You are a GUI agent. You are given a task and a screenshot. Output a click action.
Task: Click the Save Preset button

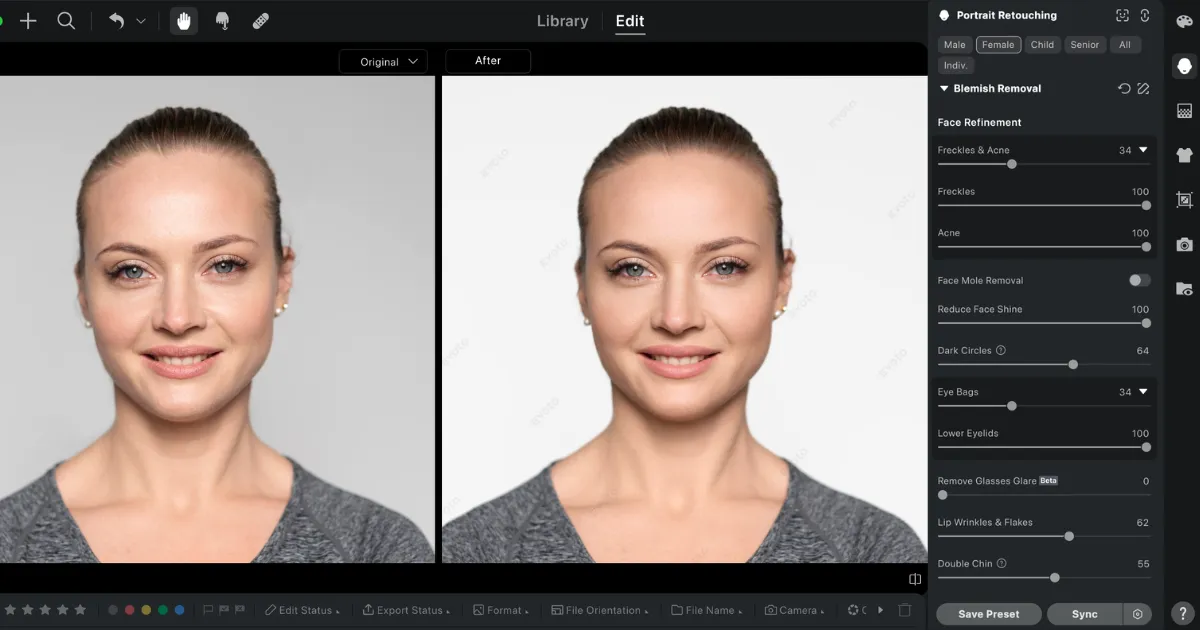[x=989, y=614]
